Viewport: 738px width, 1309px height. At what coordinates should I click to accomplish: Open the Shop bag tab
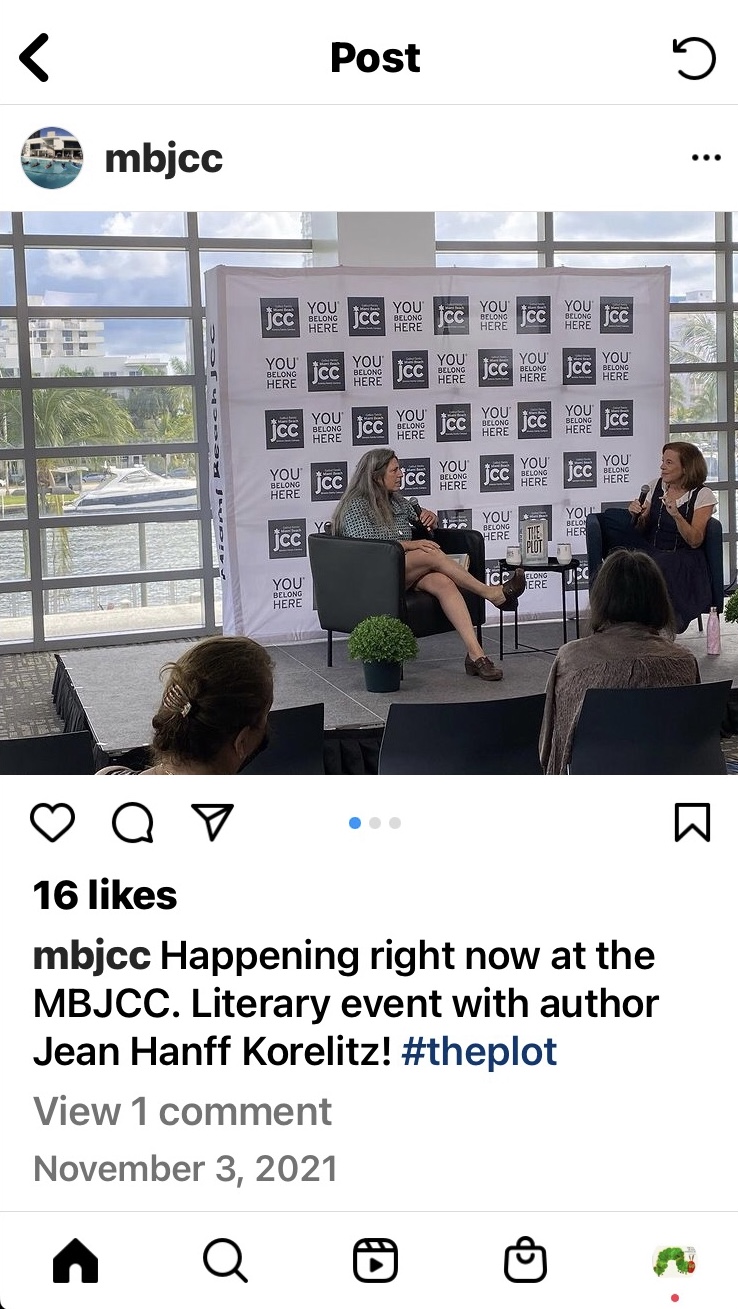(x=525, y=1261)
